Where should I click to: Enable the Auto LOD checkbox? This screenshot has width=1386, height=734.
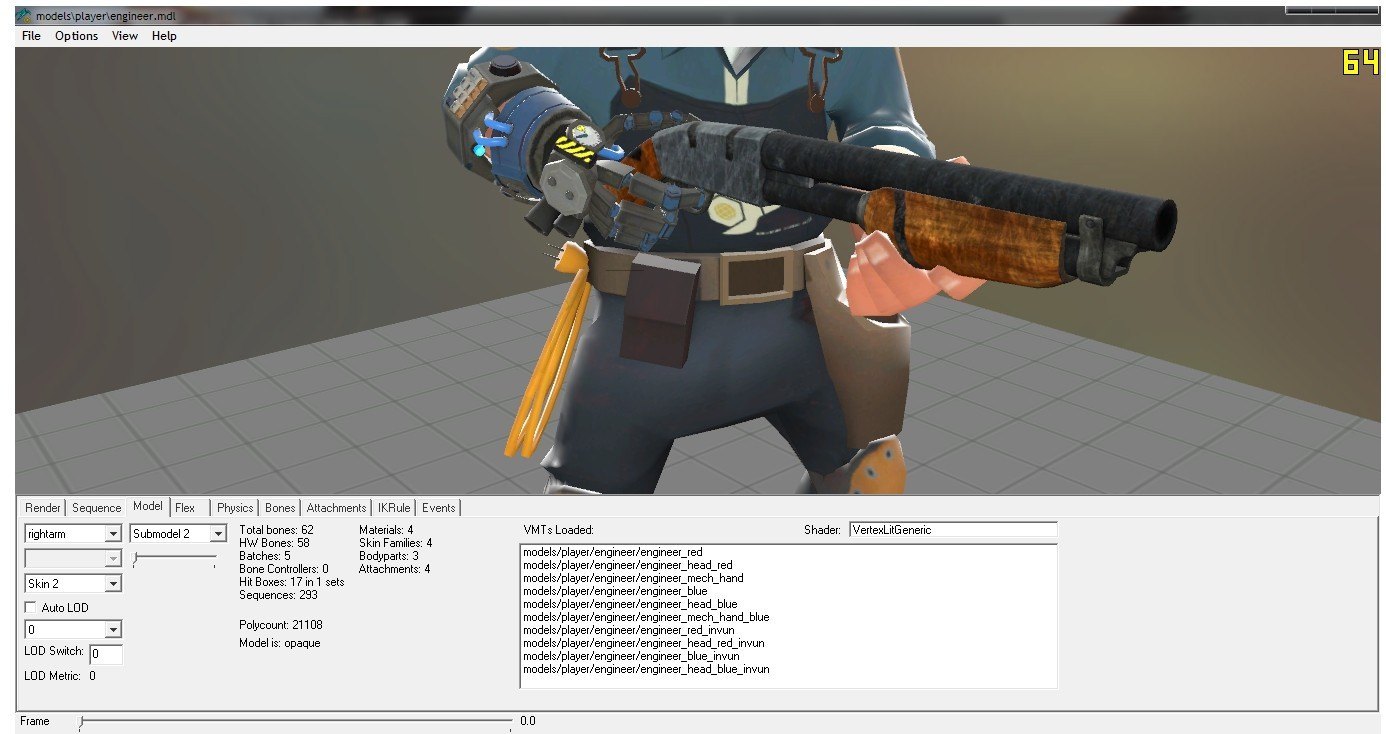pyautogui.click(x=31, y=608)
